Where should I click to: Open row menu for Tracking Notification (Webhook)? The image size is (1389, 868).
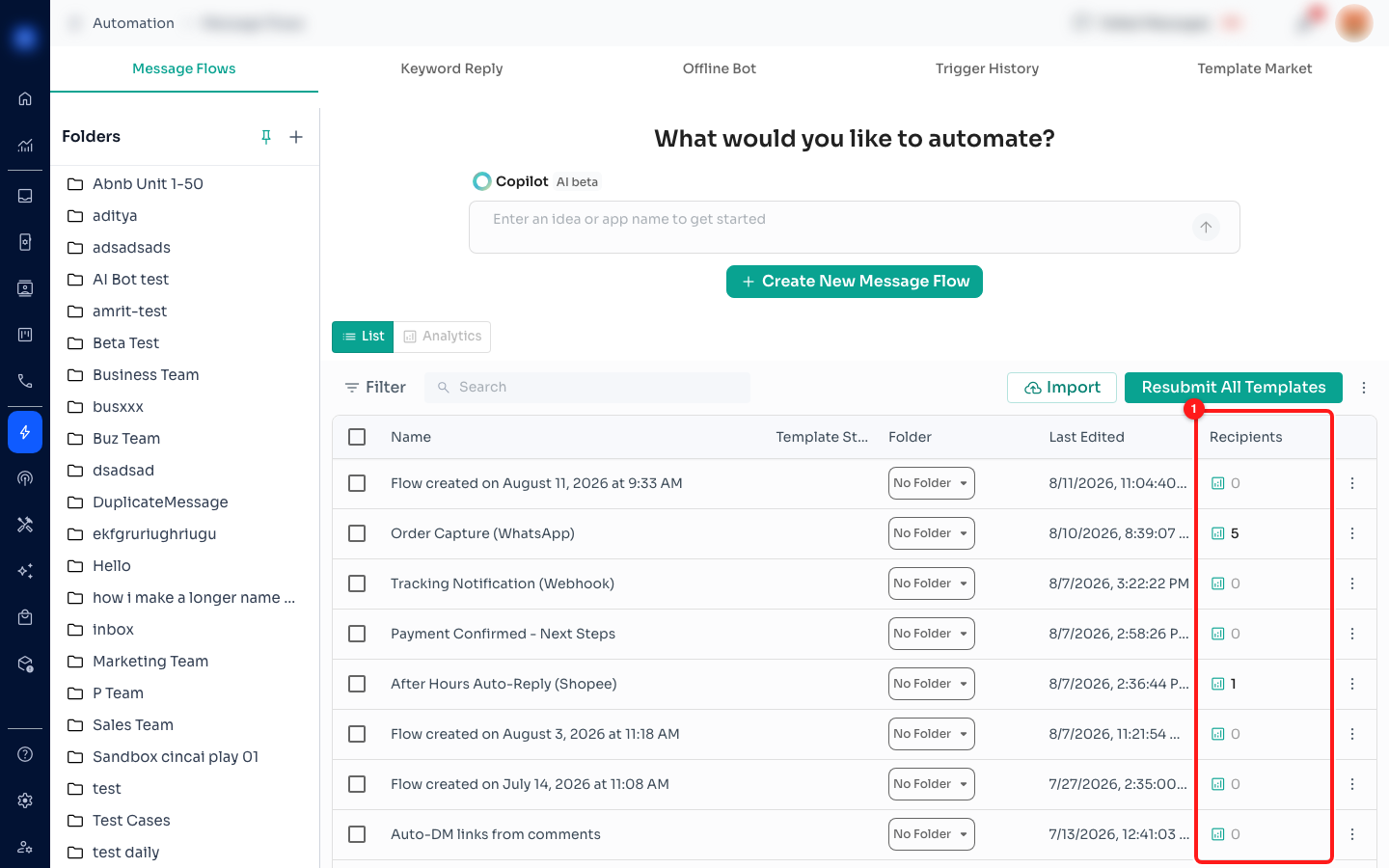click(1352, 583)
